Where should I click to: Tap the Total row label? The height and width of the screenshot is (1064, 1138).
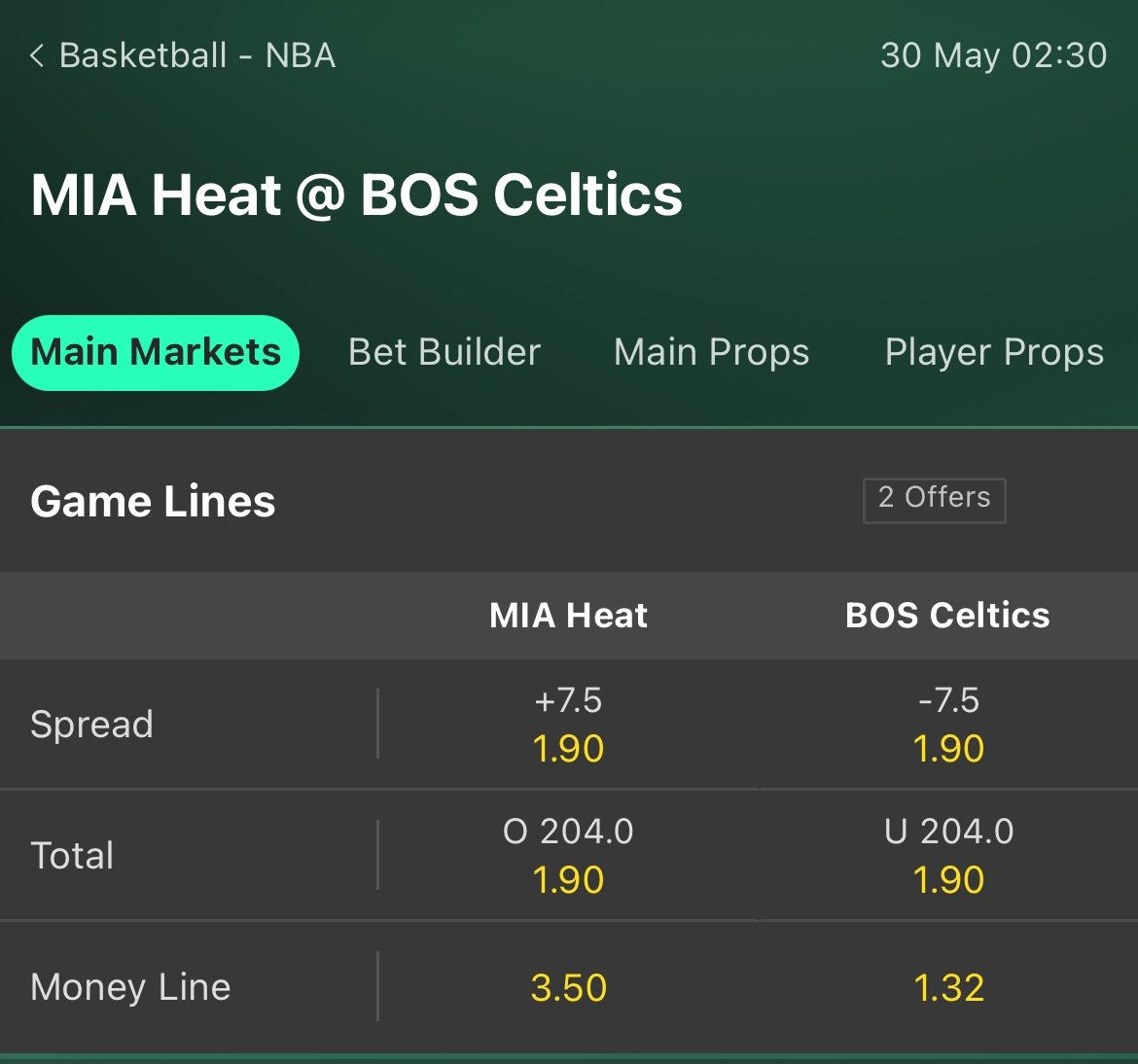[x=72, y=856]
